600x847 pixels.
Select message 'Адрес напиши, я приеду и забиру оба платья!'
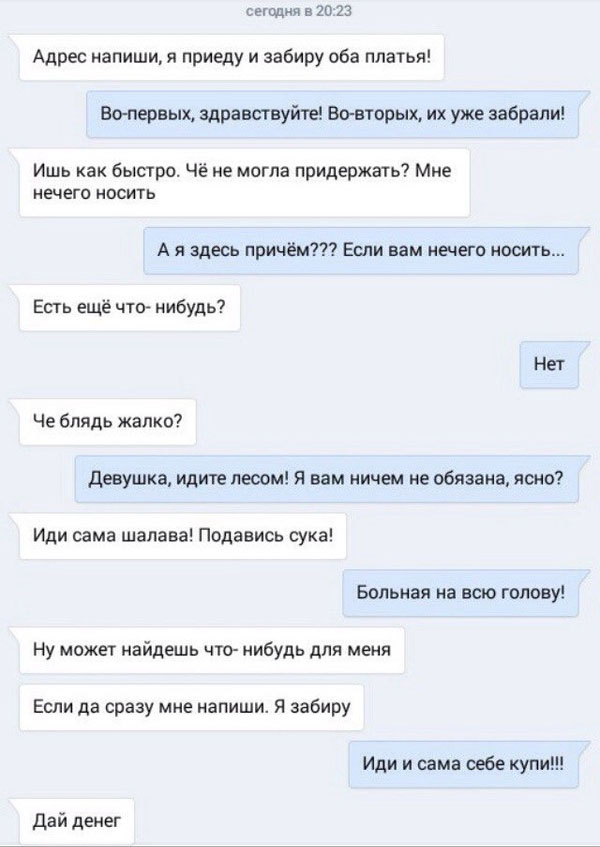232,57
